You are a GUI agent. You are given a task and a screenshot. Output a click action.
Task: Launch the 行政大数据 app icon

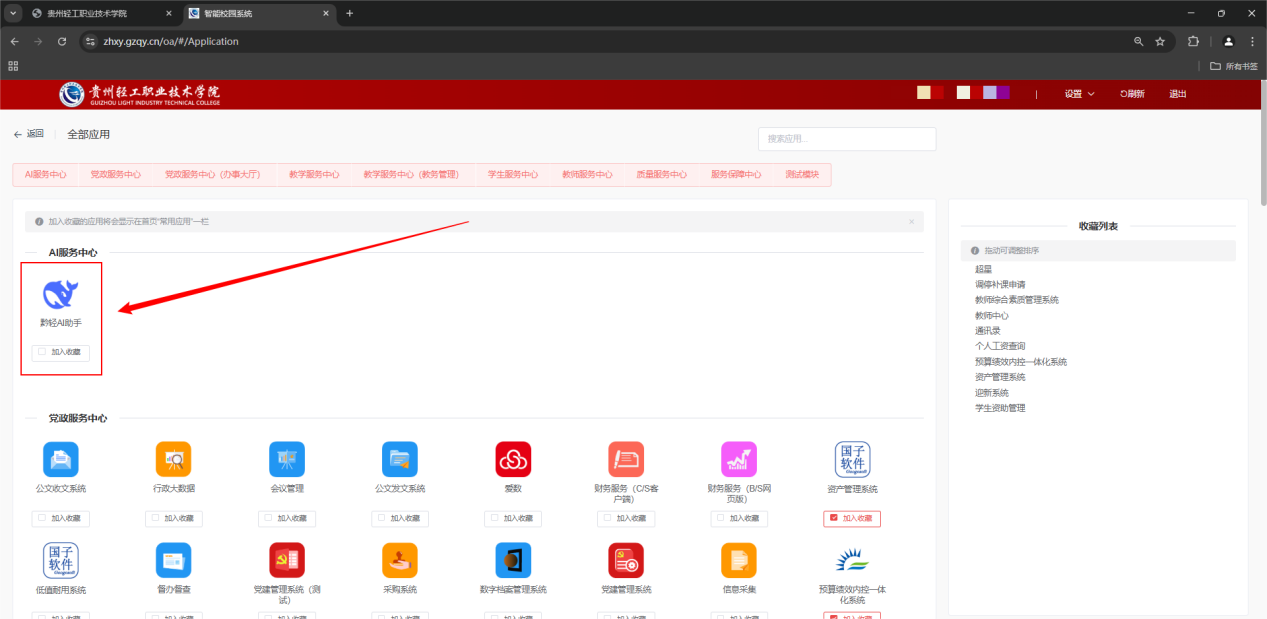tap(174, 459)
